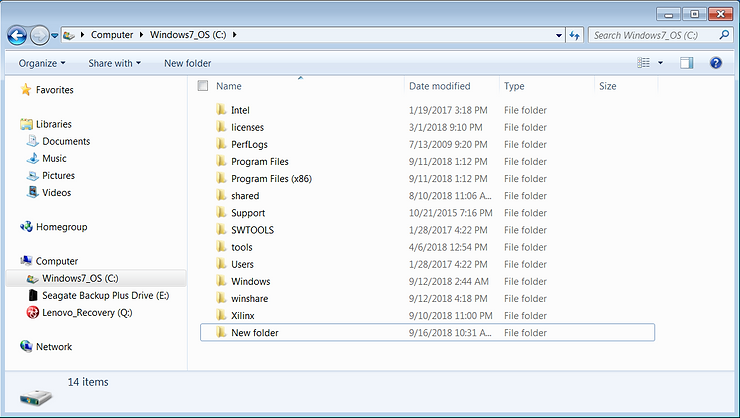The image size is (740, 418).
Task: Expand the arrow before Computer in breadcrumb
Action: (83, 35)
